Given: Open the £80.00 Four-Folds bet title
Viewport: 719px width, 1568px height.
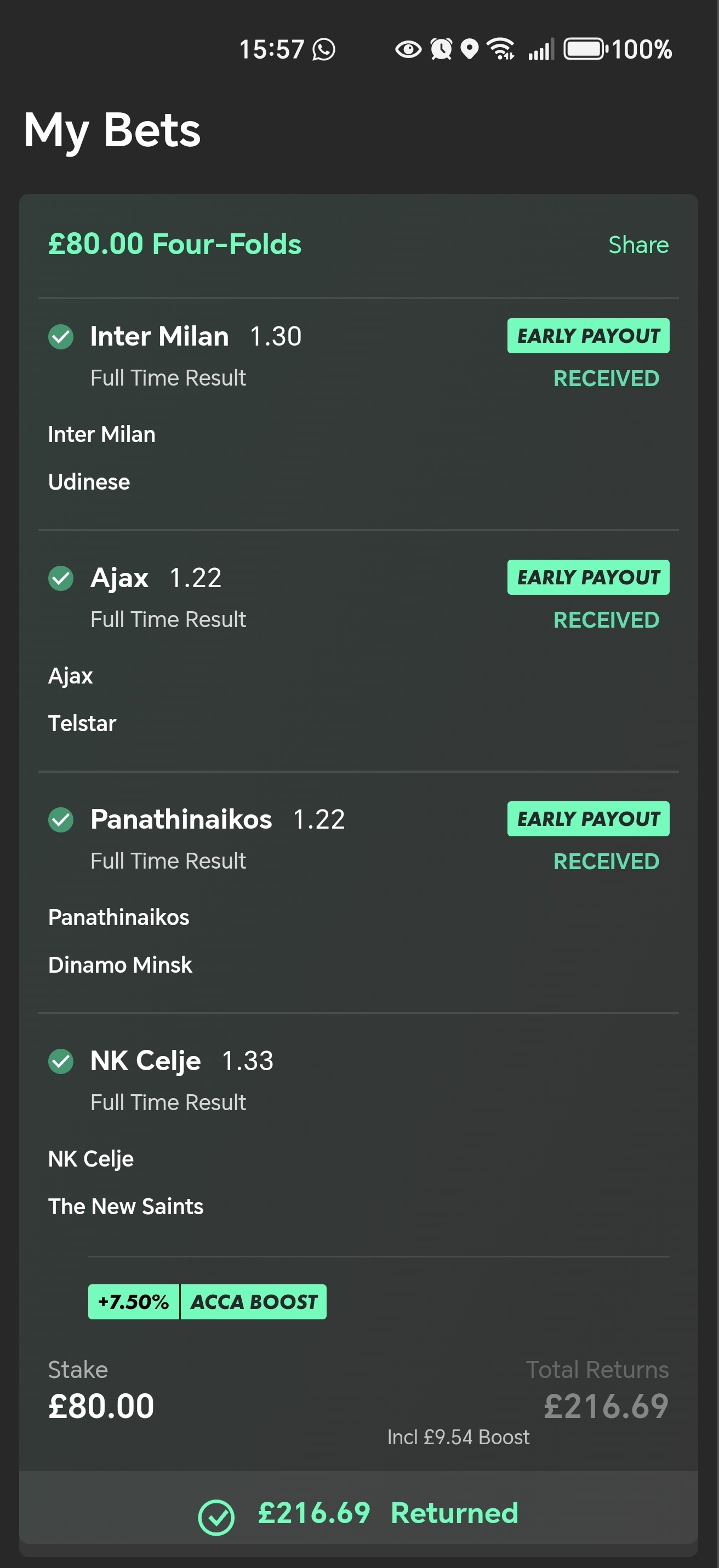Looking at the screenshot, I should (x=175, y=244).
